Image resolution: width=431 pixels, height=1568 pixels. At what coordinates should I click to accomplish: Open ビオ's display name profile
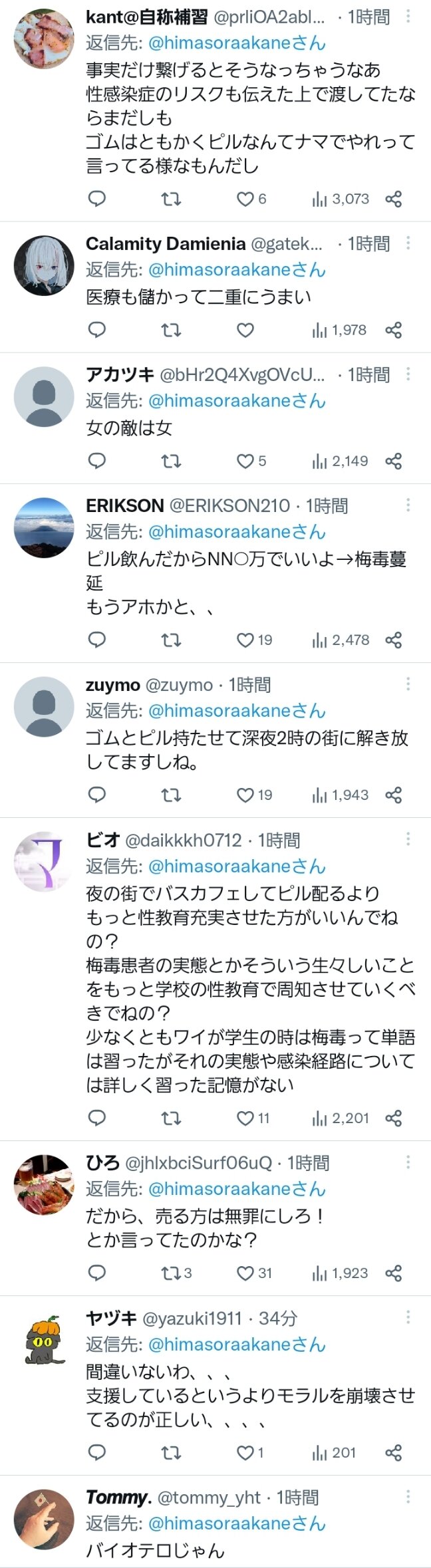[102, 840]
